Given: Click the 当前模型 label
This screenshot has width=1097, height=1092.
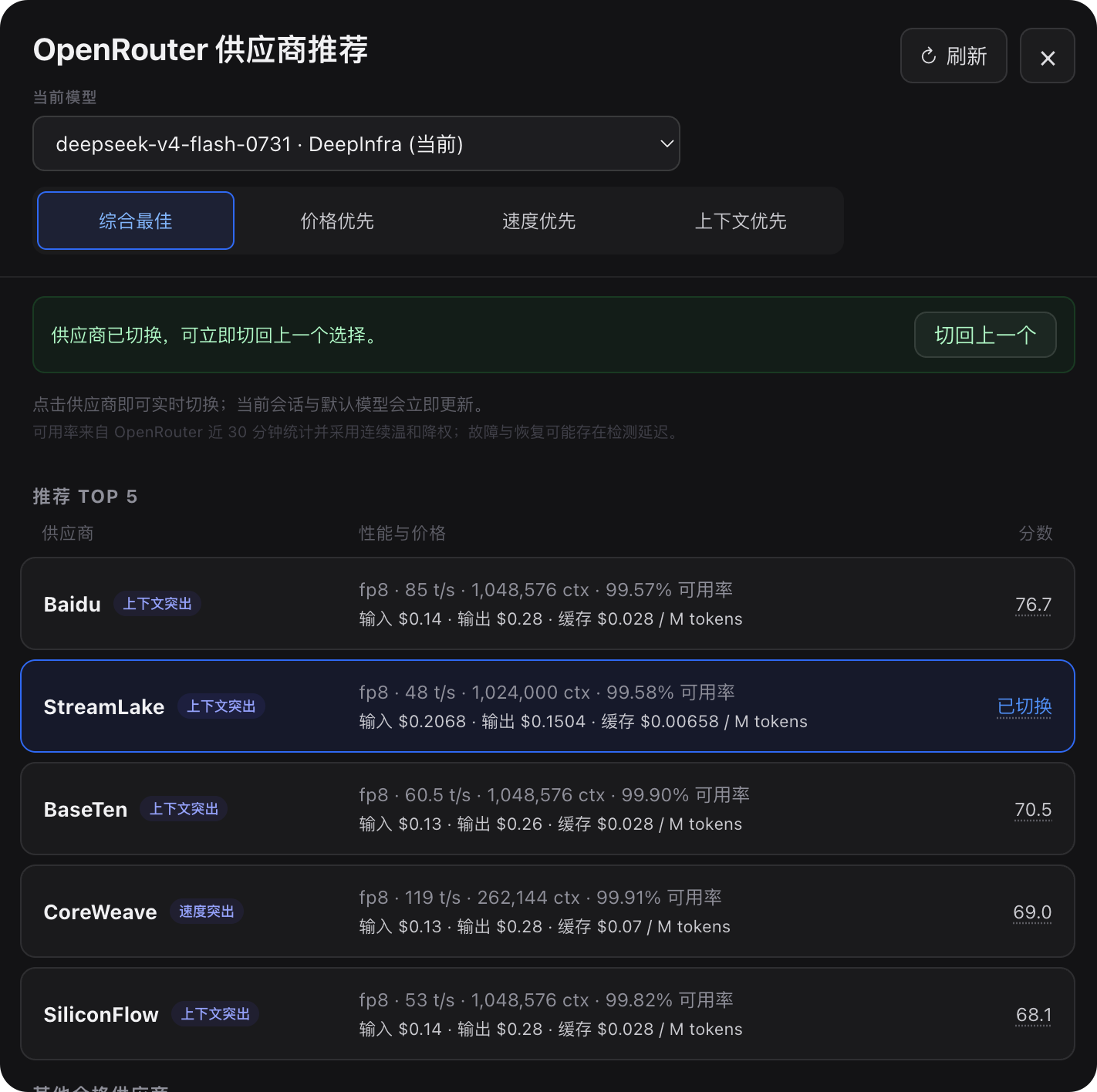Looking at the screenshot, I should point(65,97).
